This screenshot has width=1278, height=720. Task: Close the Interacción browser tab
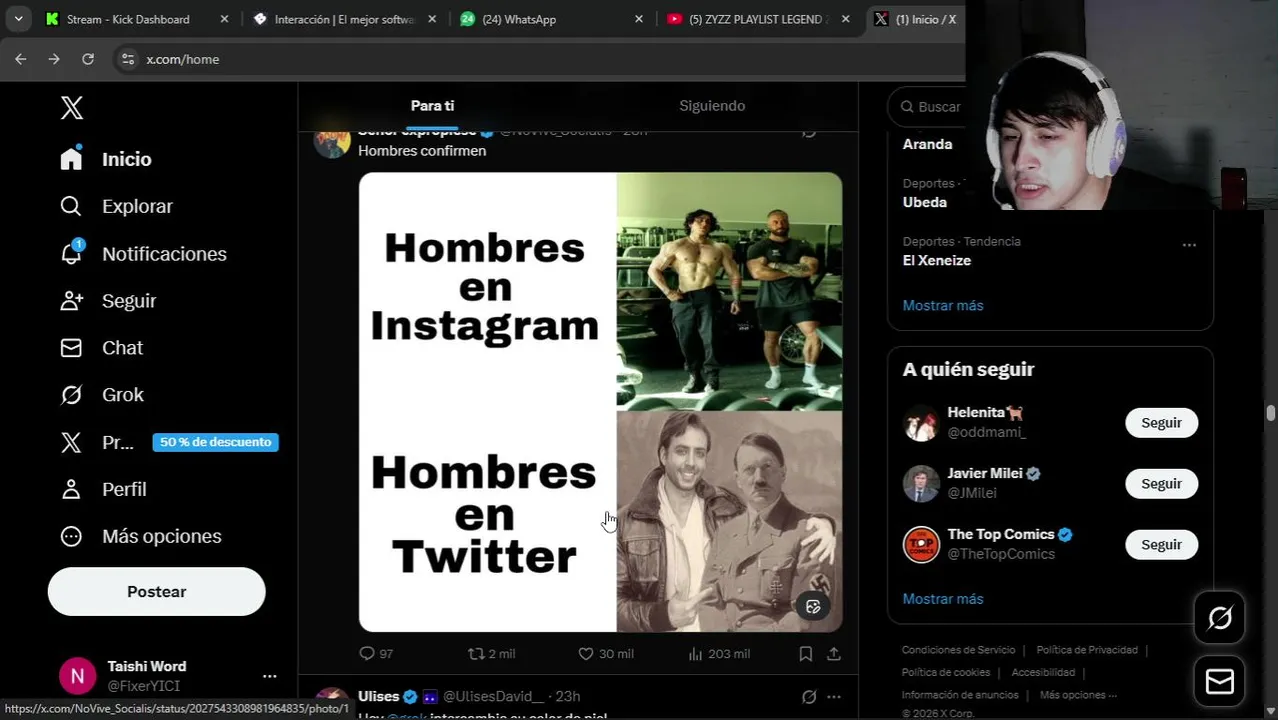[x=431, y=19]
